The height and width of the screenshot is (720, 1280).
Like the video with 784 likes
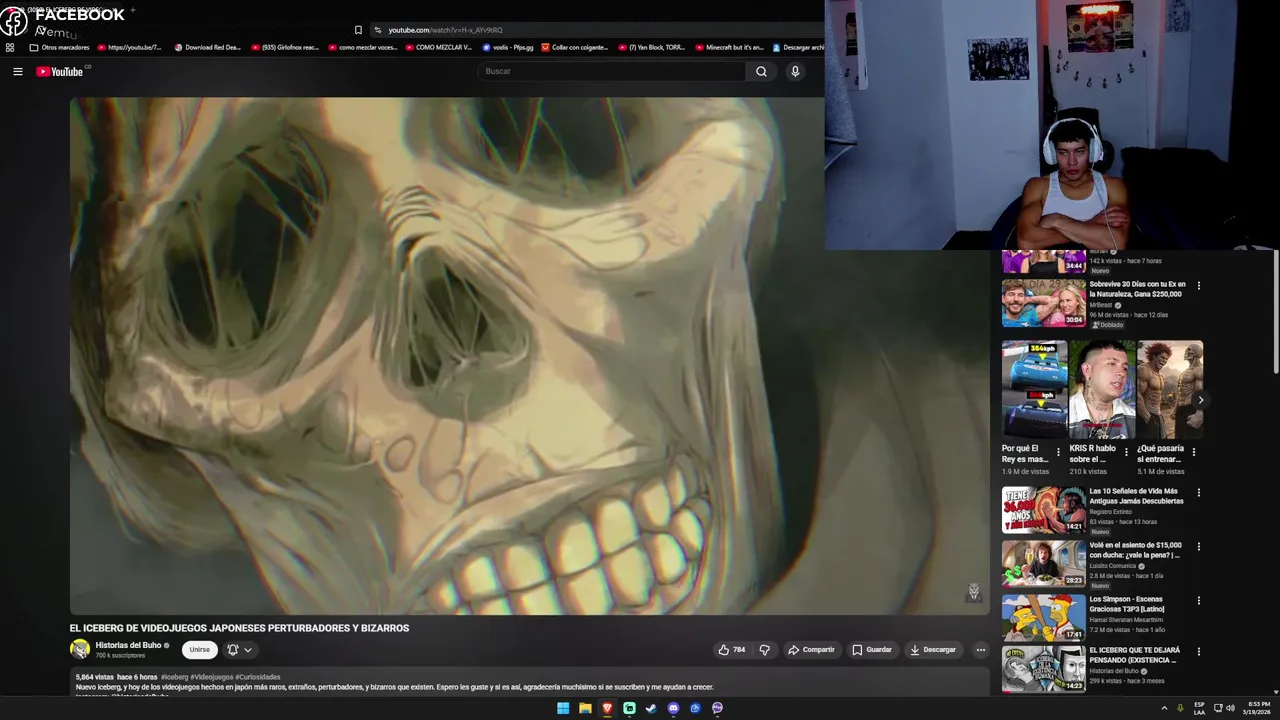pyautogui.click(x=731, y=650)
